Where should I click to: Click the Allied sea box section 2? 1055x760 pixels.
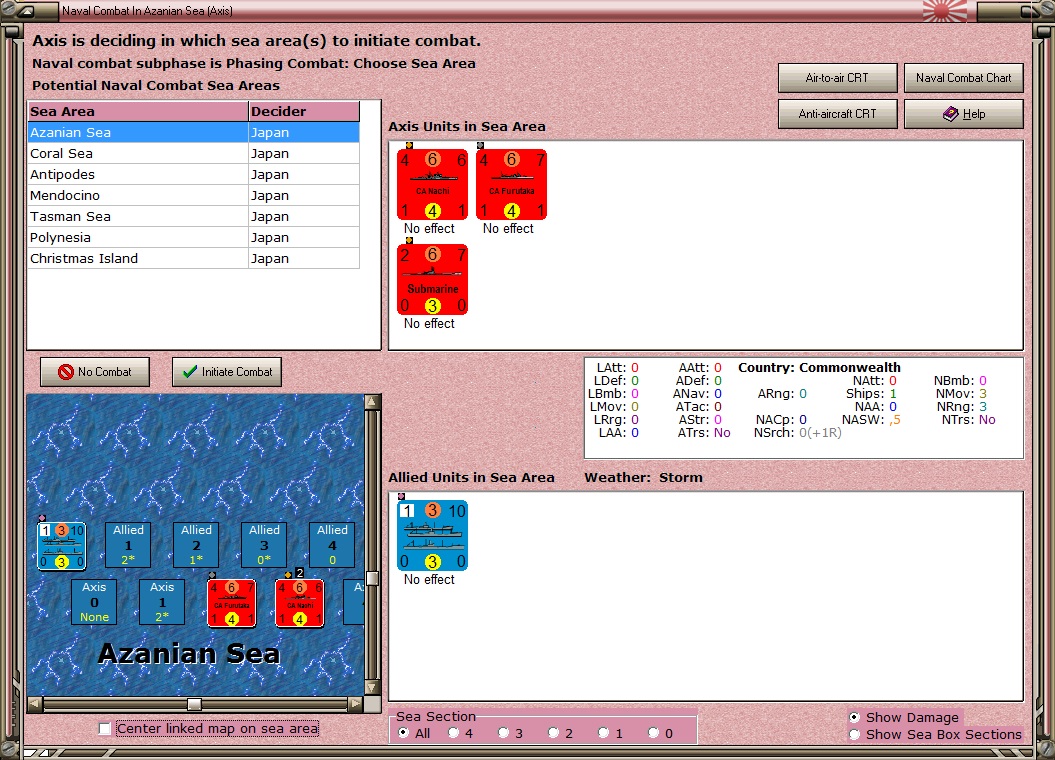point(196,545)
